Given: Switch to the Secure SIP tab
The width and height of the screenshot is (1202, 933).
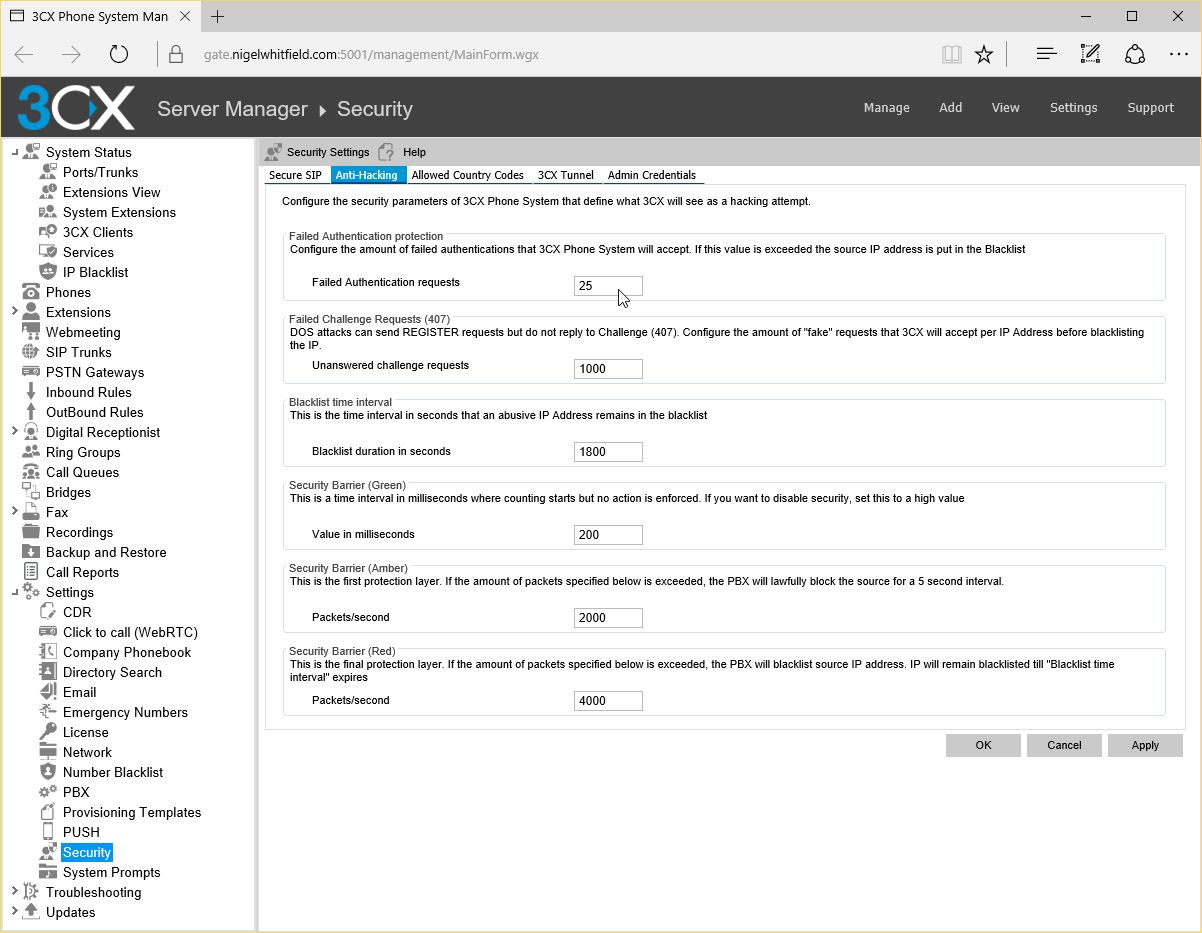Looking at the screenshot, I should [296, 175].
